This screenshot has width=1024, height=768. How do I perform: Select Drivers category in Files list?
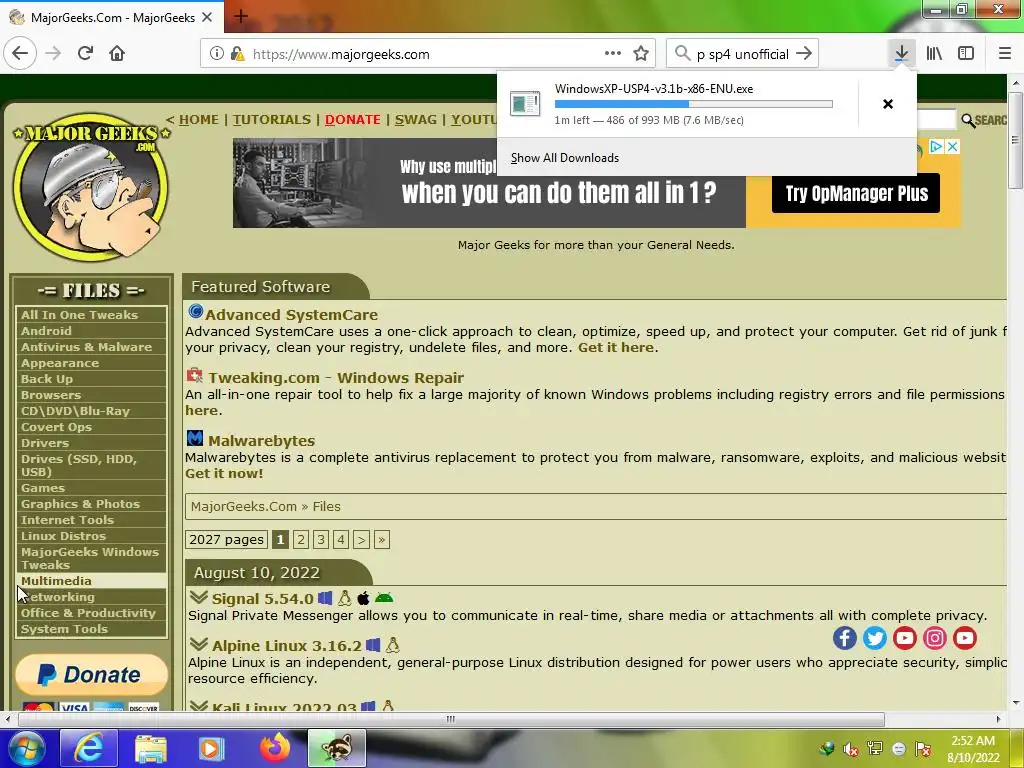(91, 443)
